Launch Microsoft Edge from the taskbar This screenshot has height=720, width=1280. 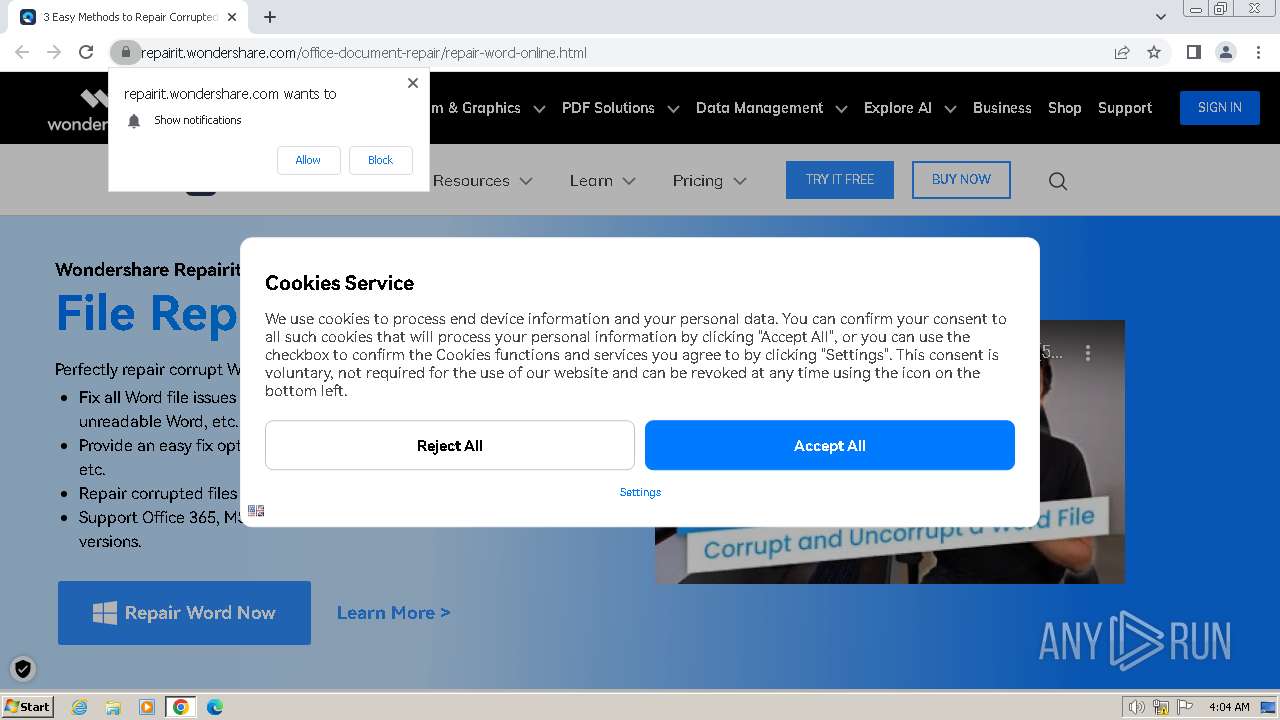click(x=215, y=707)
